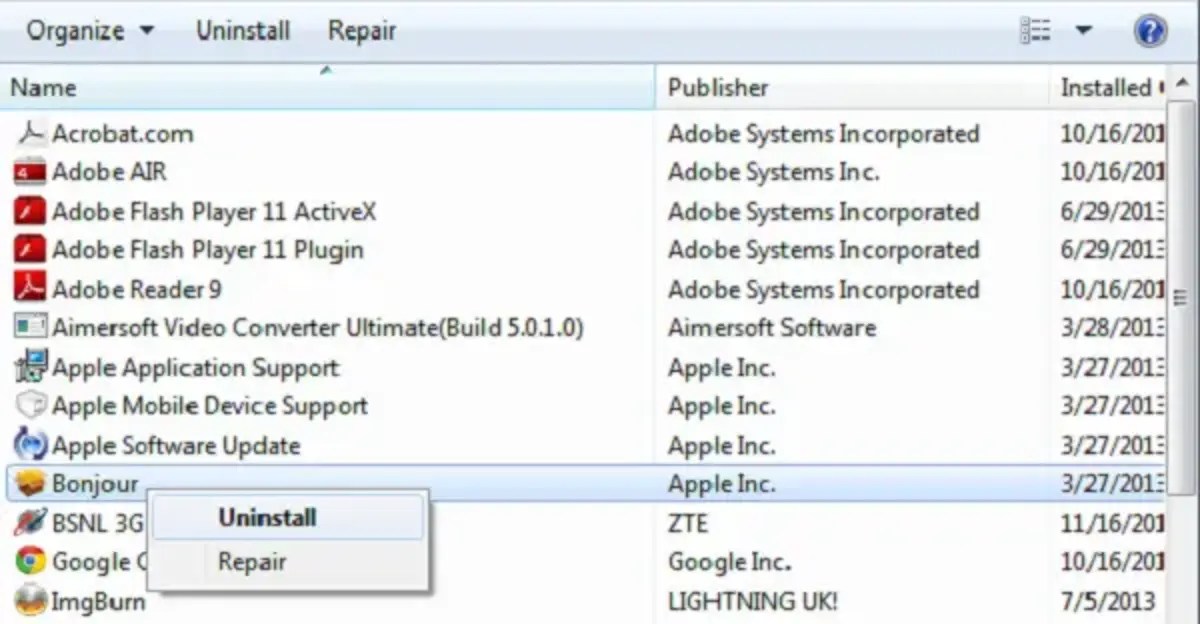Screen dimensions: 1200x624
Task: Click the Name column sort arrow
Action: point(325,71)
